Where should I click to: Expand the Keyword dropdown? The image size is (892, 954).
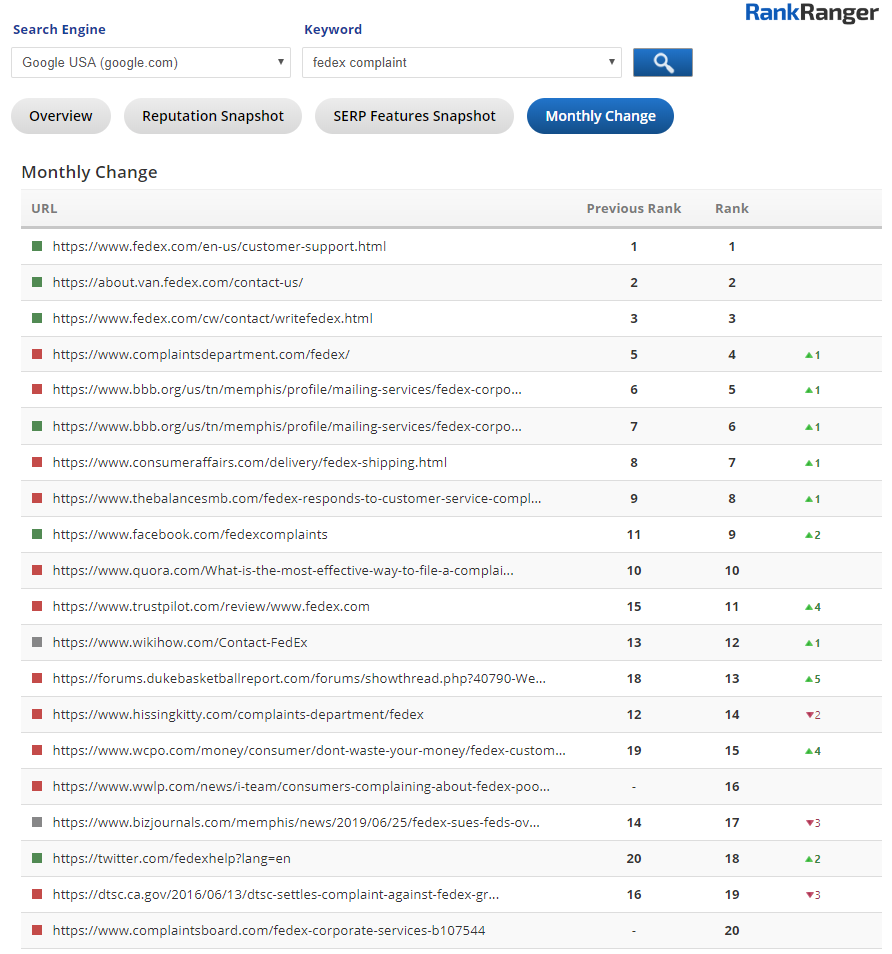(x=461, y=62)
